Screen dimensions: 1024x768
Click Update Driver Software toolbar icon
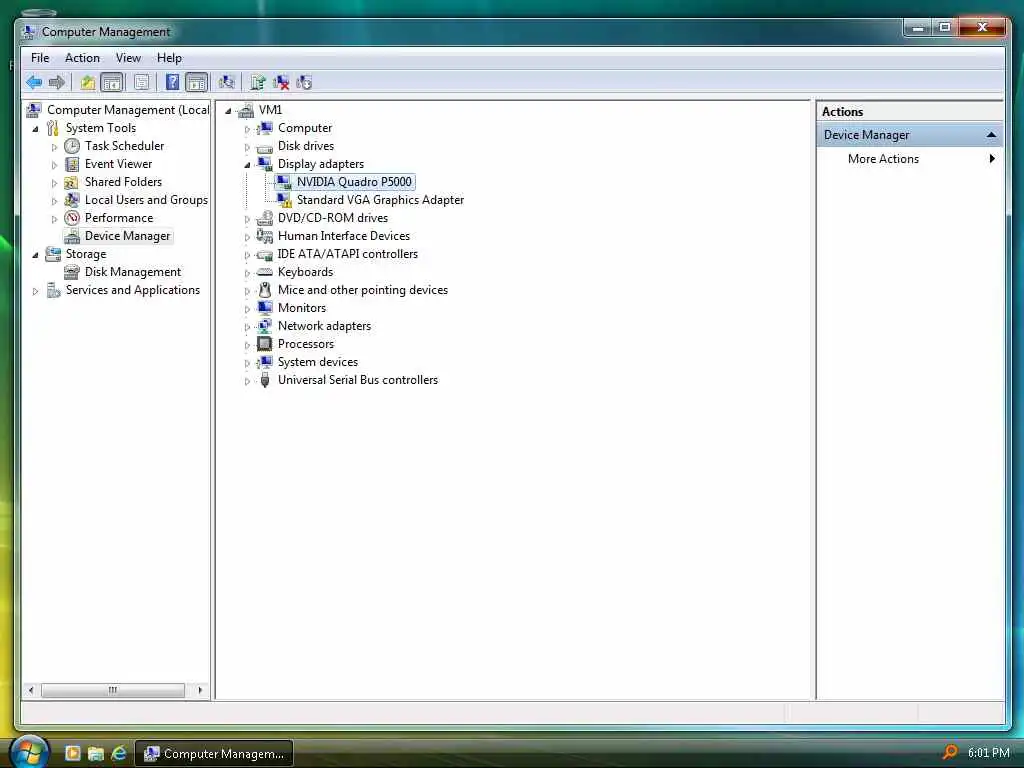258,82
